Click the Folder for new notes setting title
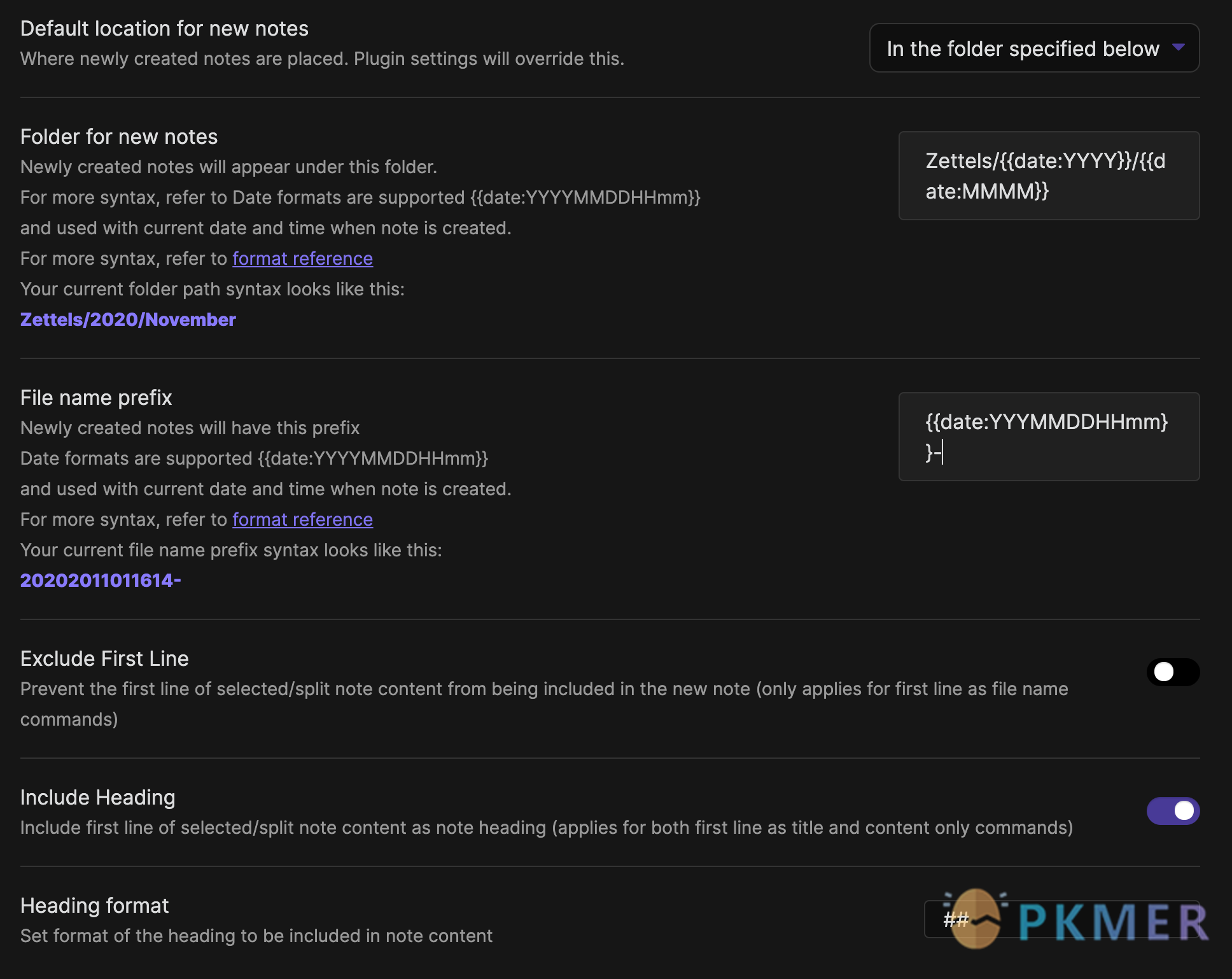The width and height of the screenshot is (1232, 979). pos(119,137)
